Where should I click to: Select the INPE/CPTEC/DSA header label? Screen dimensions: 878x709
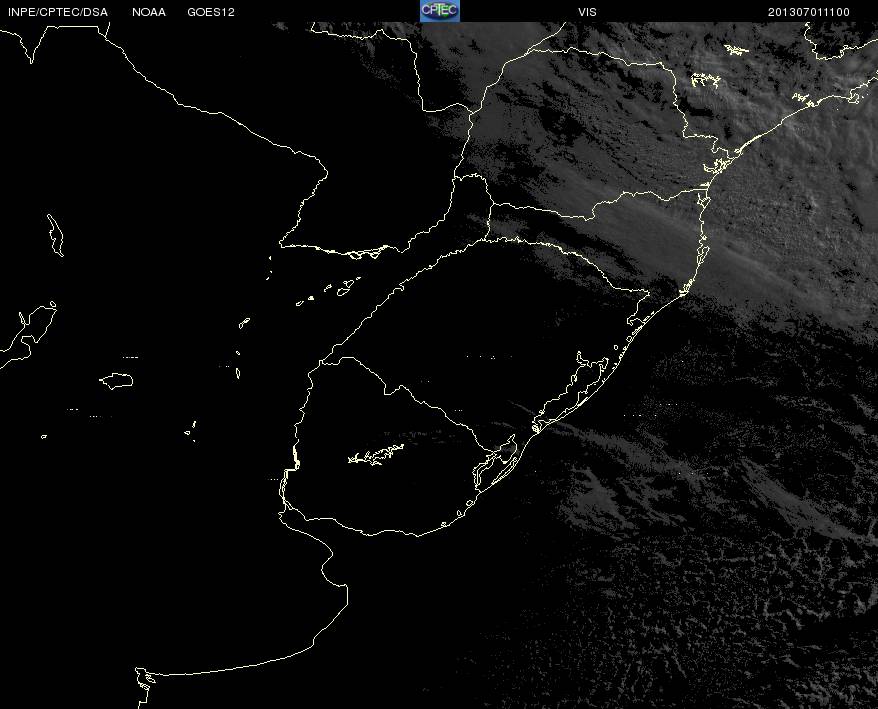pos(58,12)
